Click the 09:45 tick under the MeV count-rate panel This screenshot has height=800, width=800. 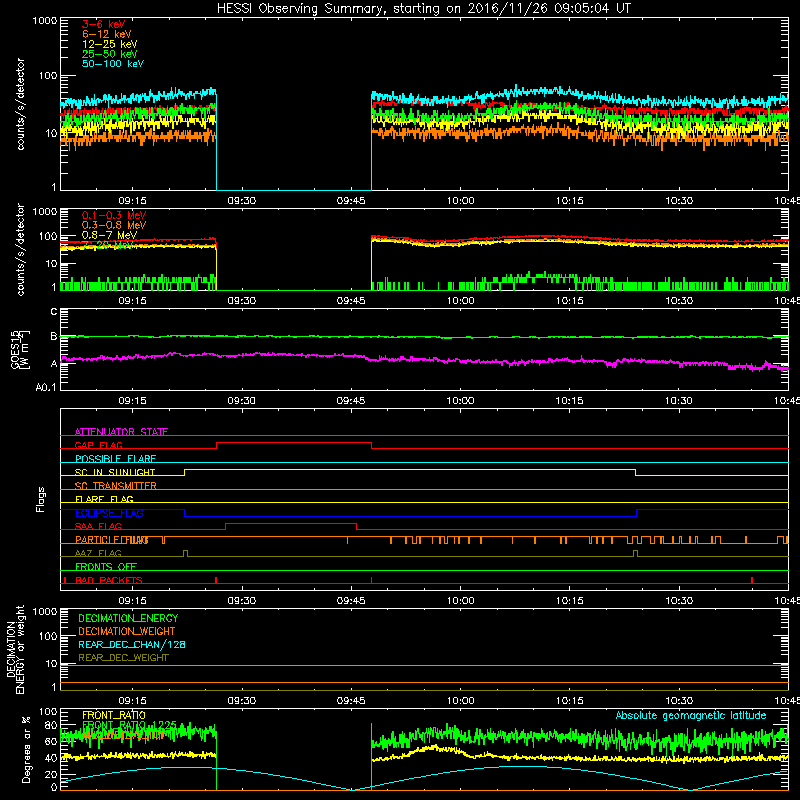click(351, 301)
